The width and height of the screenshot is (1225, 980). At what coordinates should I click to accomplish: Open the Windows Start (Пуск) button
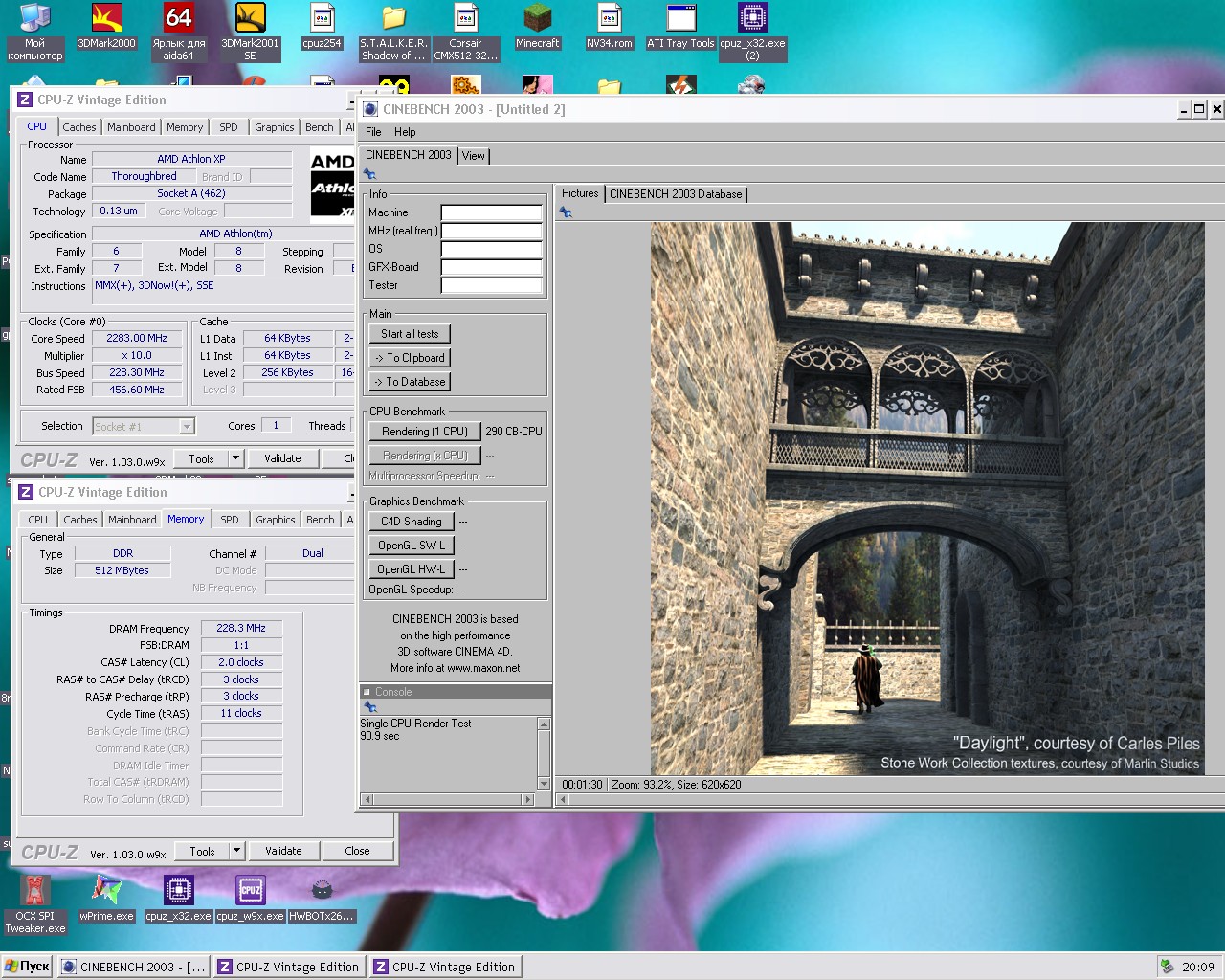click(x=28, y=967)
